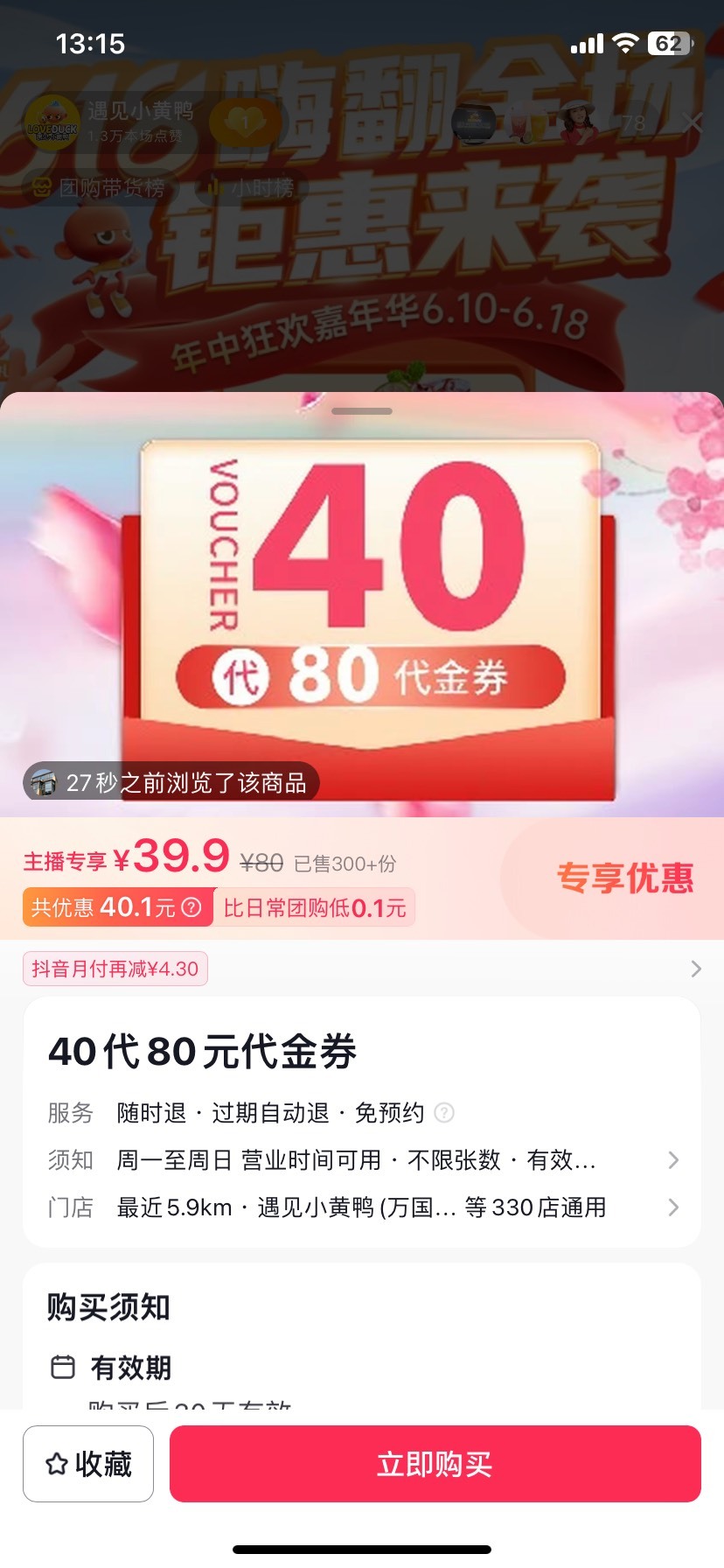Screen dimensions: 724x1568
Task: Open the 小时榜 ranking tag
Action: click(x=252, y=188)
